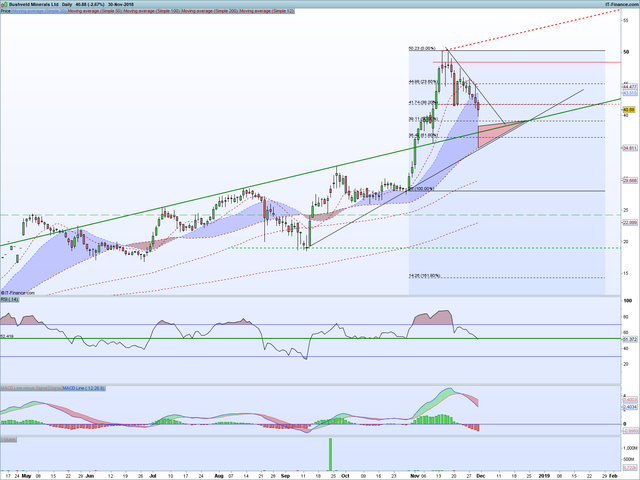Click the Price label in indicator legend
Image resolution: width=640 pixels, height=480 pixels.
6,11
